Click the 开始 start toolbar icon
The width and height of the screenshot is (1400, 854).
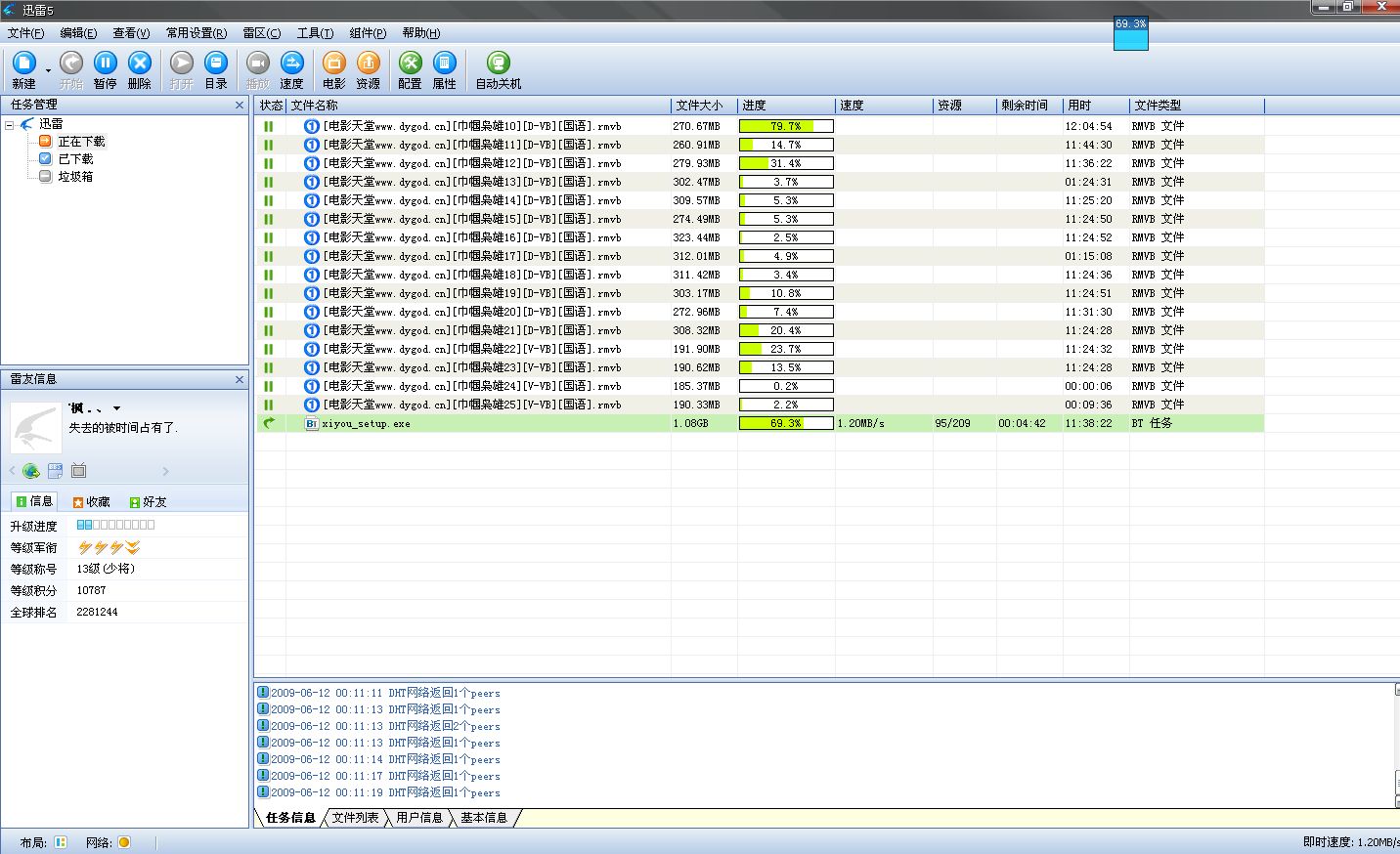click(71, 64)
